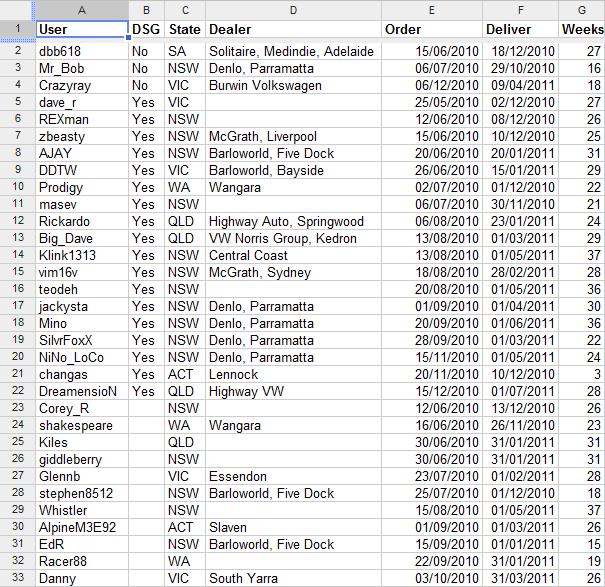Click dealer cell 'Barloworld, Bayside'
Image resolution: width=605 pixels, height=587 pixels.
pyautogui.click(x=293, y=170)
